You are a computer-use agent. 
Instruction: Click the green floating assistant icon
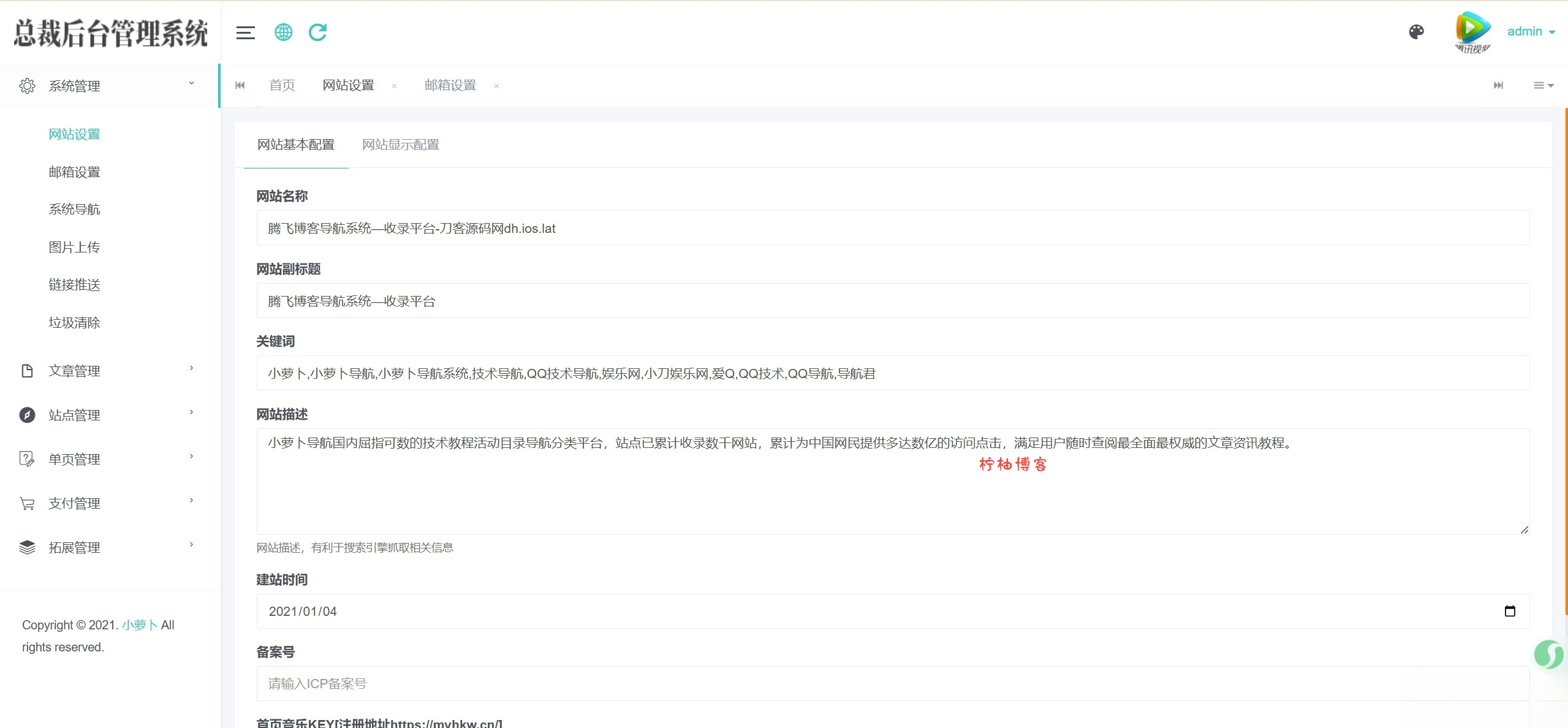pyautogui.click(x=1548, y=654)
